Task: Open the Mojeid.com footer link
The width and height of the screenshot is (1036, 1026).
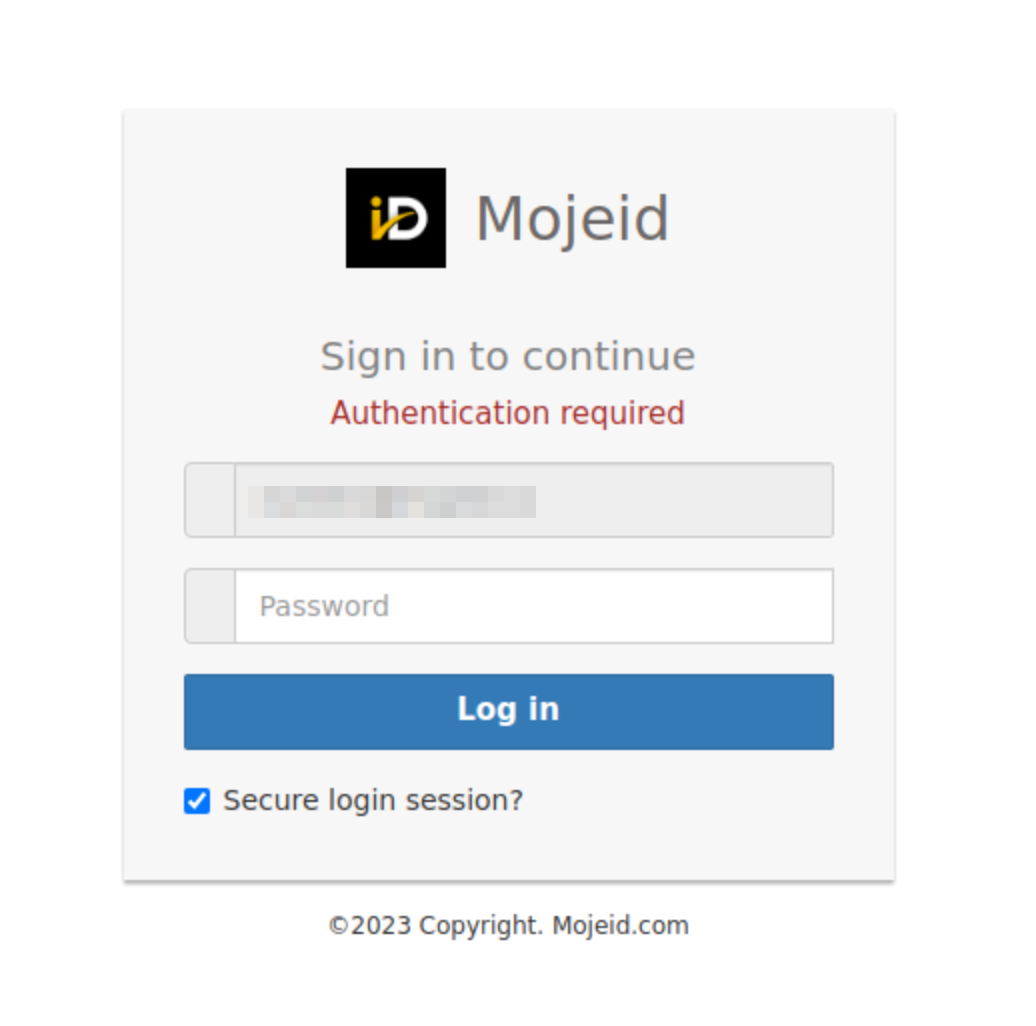Action: (x=620, y=926)
